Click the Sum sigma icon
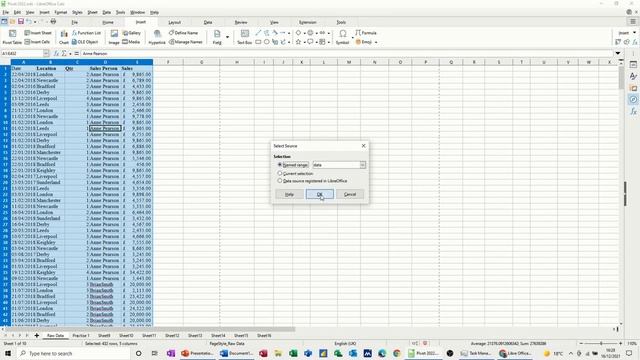The image size is (640, 360). click(64, 53)
